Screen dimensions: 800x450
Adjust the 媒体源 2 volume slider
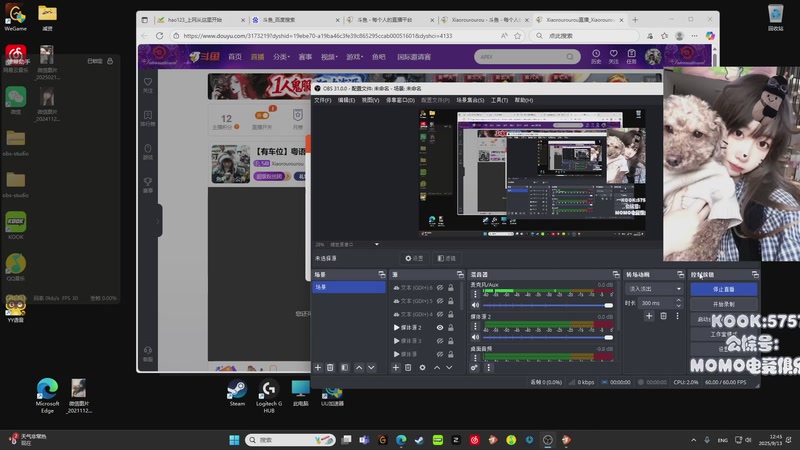[547, 337]
